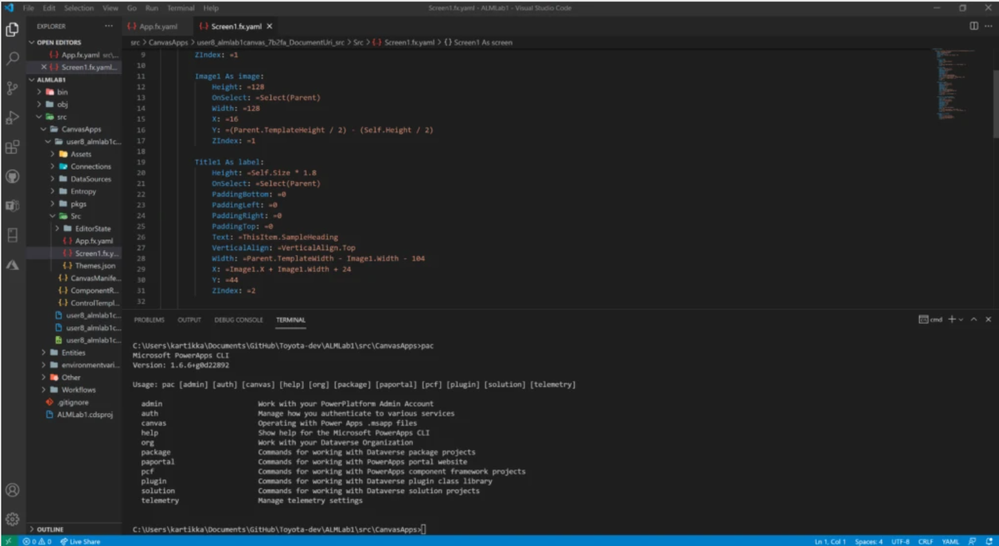The width and height of the screenshot is (999, 546).
Task: Expand the bin folder
Action: pyautogui.click(x=62, y=92)
